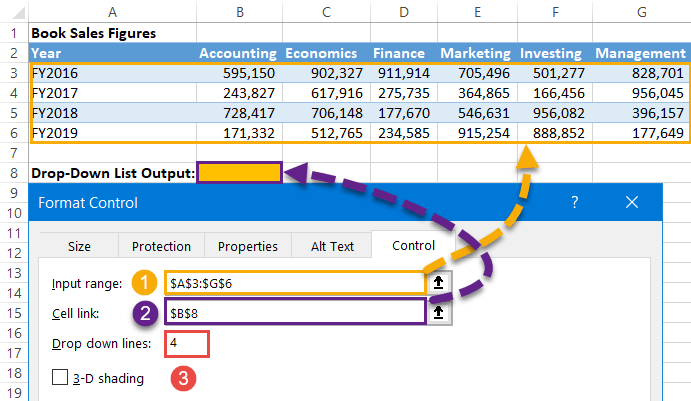Click the cell with value 177,670
Screen dimensions: 691x401
click(404, 113)
